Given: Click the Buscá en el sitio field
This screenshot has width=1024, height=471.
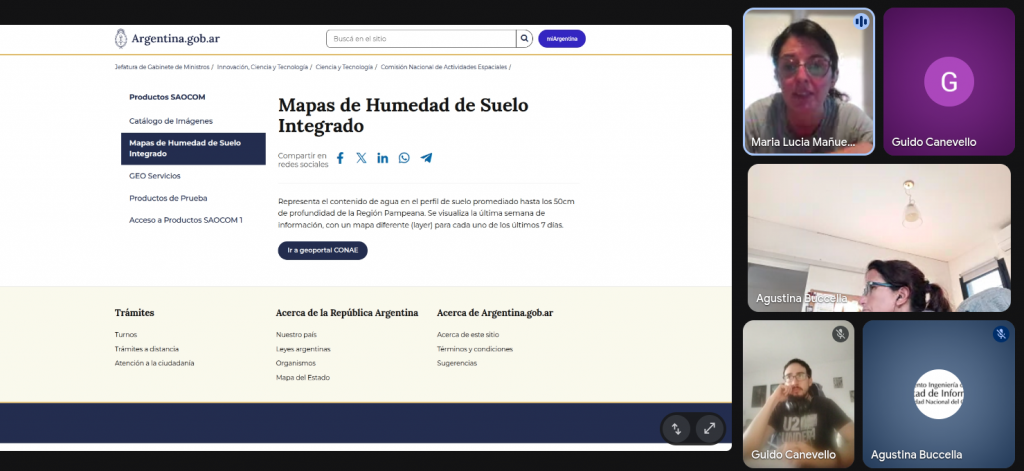Looking at the screenshot, I should 420,39.
